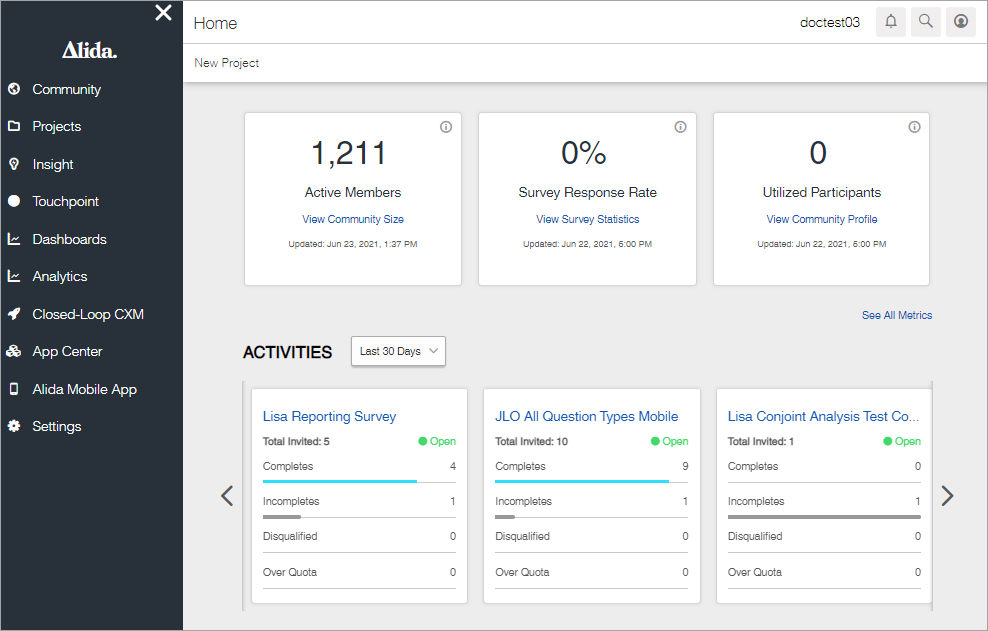Click See All Metrics link
The width and height of the screenshot is (988, 631).
pyautogui.click(x=897, y=315)
